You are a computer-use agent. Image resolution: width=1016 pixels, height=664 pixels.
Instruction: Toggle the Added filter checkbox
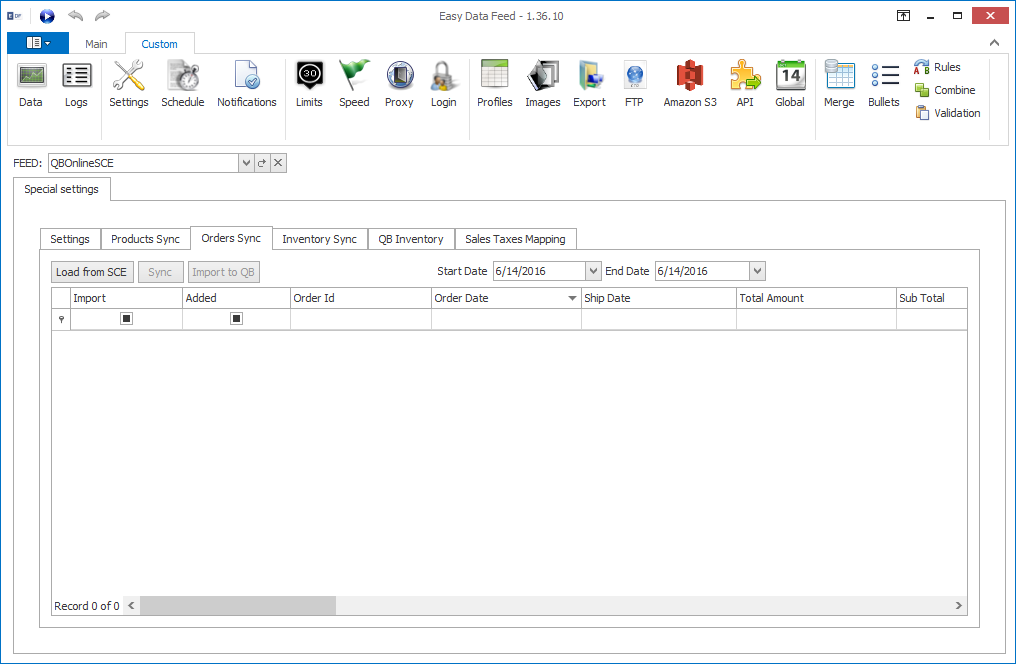pos(237,318)
